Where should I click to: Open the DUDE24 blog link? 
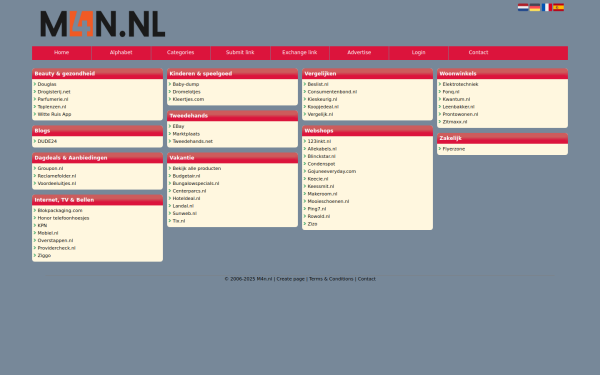47,141
